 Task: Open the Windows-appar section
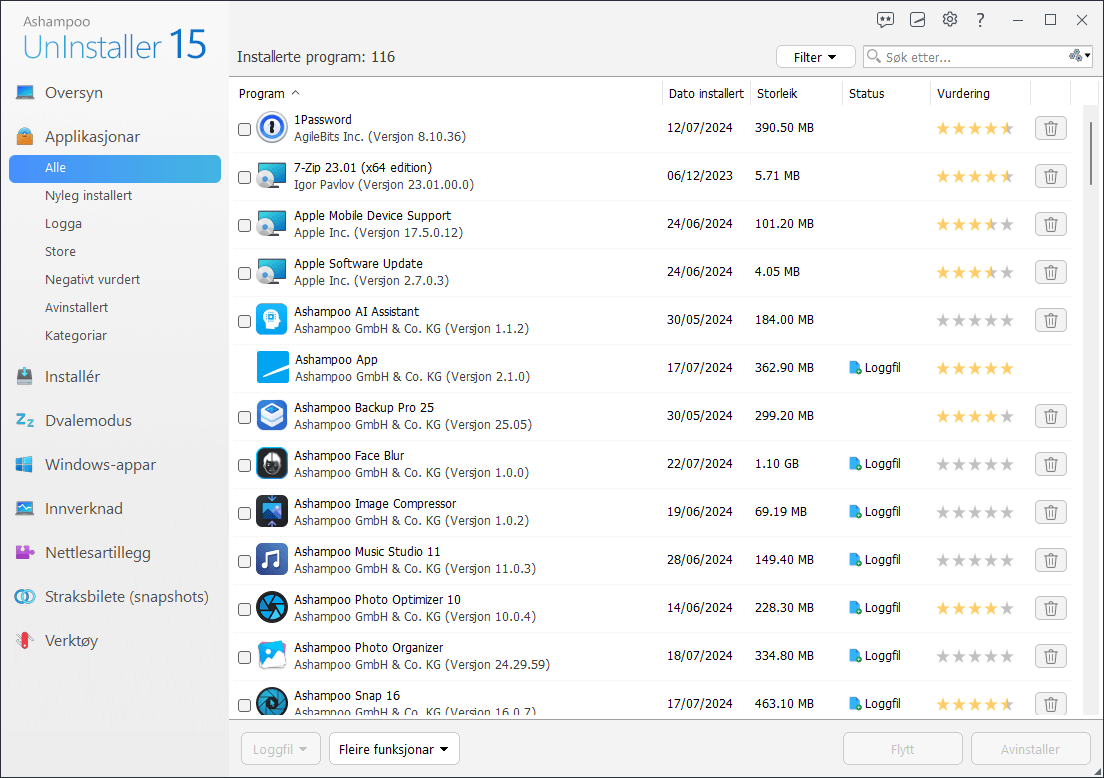[101, 465]
